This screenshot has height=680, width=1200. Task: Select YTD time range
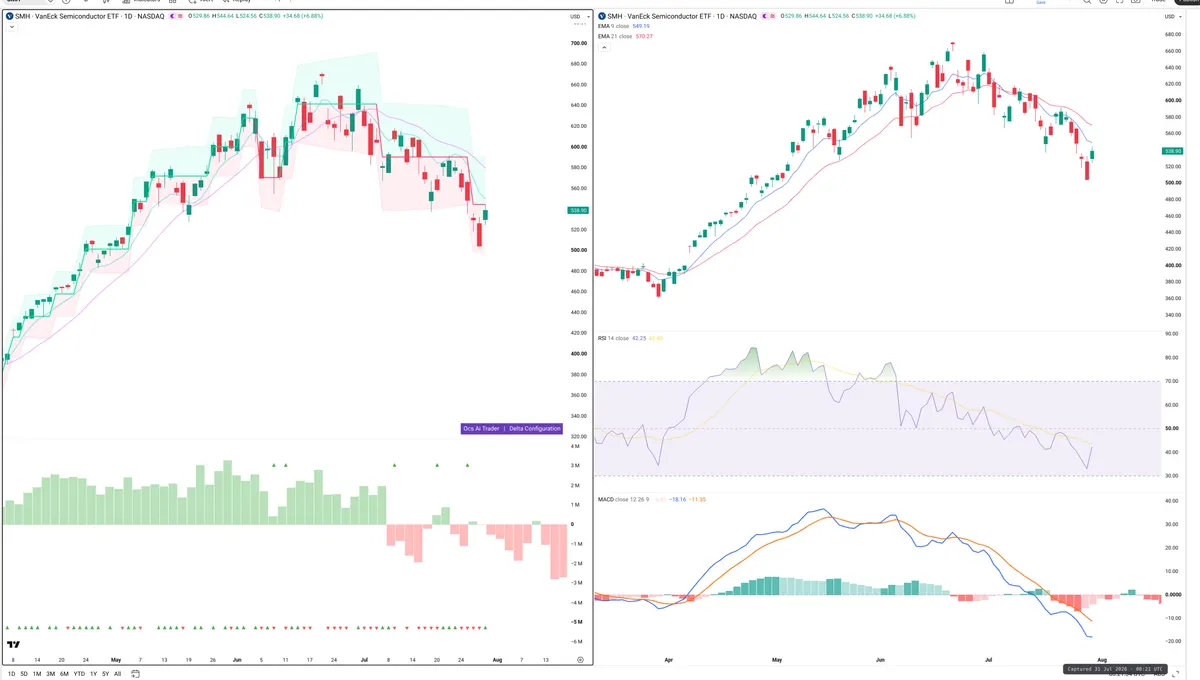79,674
